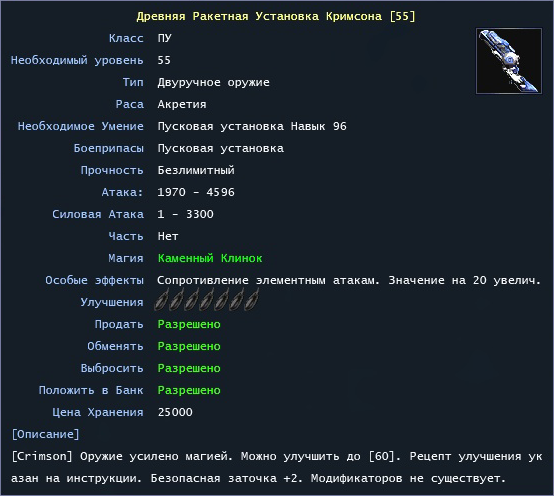This screenshot has width=554, height=496.
Task: Click the fifth upgrade slot icon
Action: pyautogui.click(x=221, y=300)
